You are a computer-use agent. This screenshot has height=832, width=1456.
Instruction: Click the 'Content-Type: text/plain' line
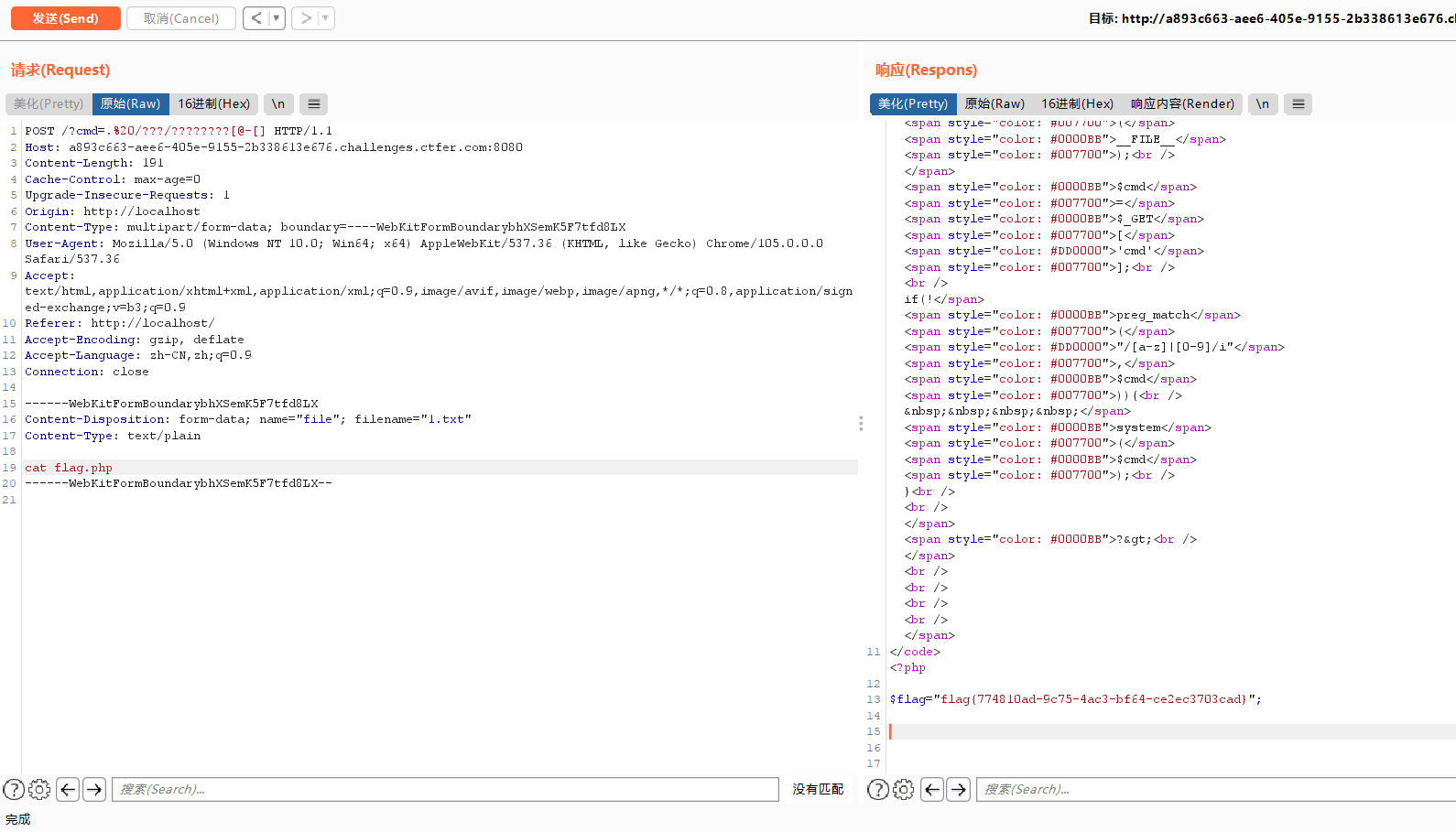[113, 436]
